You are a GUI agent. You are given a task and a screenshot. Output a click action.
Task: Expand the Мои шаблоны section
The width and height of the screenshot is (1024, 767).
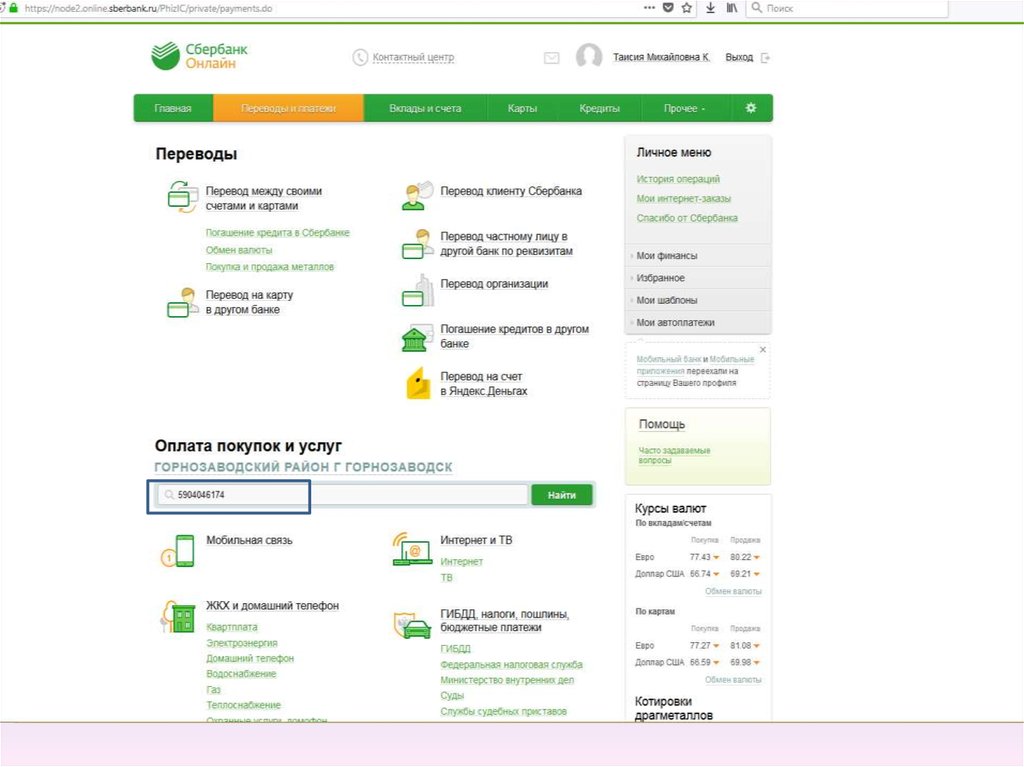tap(667, 300)
